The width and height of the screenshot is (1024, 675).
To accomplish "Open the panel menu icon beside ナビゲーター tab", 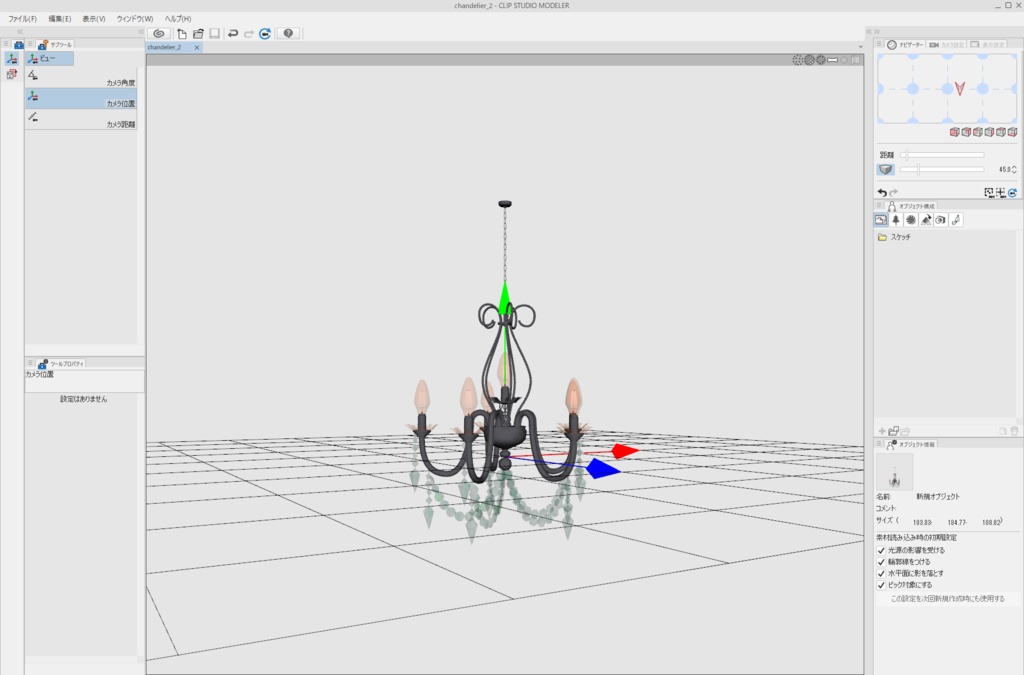I will coord(879,44).
